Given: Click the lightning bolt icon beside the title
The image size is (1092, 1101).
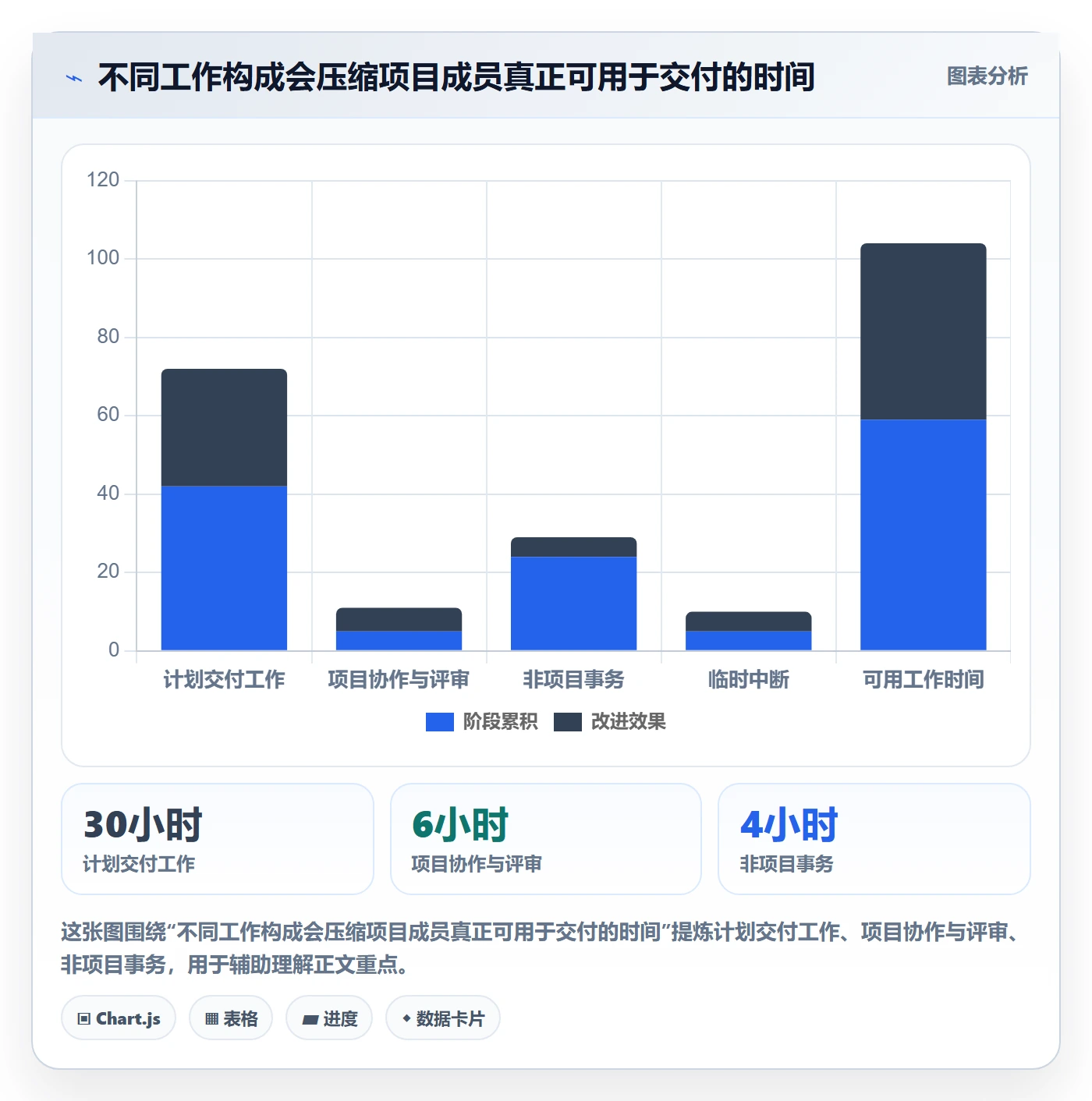Looking at the screenshot, I should (74, 78).
